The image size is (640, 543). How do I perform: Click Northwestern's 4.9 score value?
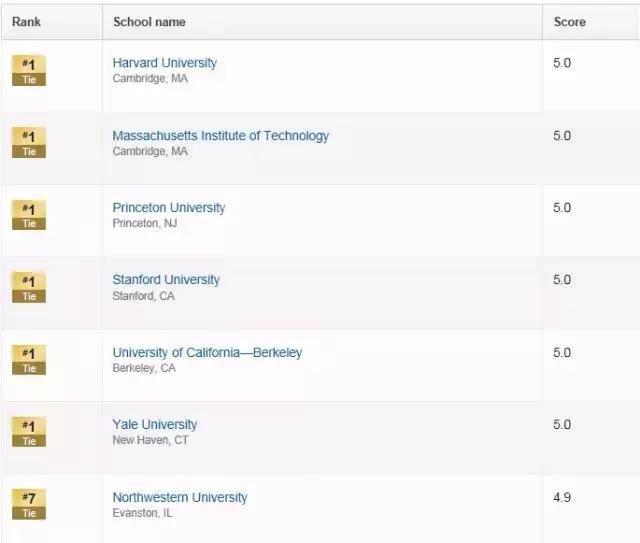pyautogui.click(x=562, y=497)
